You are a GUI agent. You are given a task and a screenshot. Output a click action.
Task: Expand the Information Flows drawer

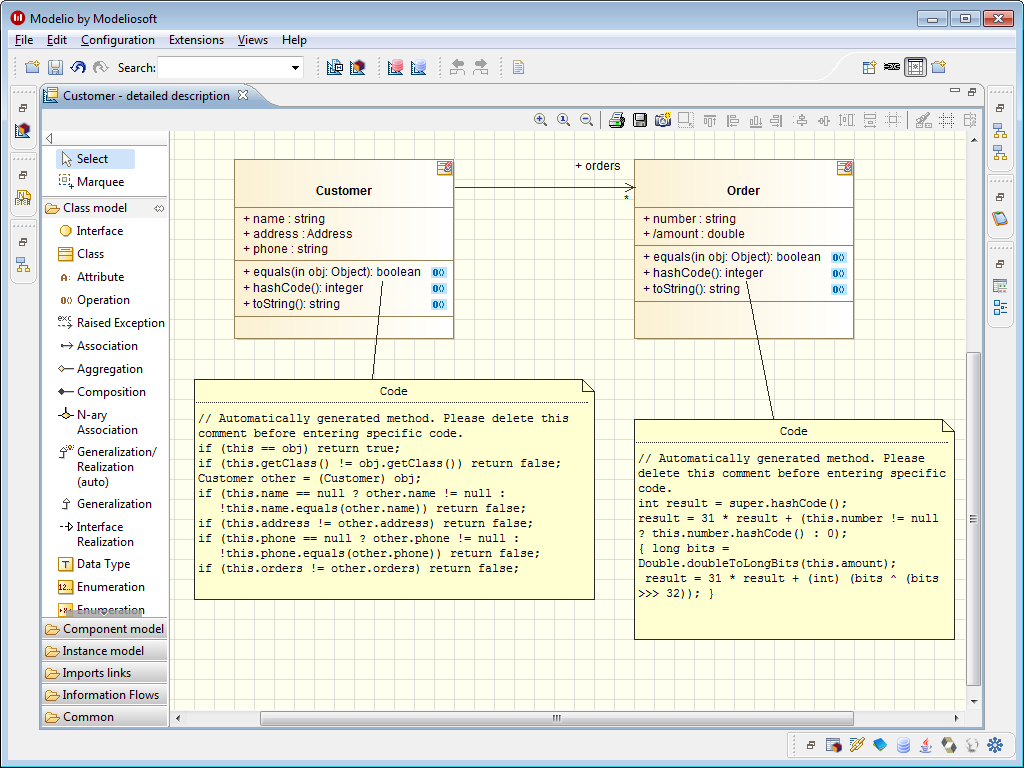(x=104, y=695)
